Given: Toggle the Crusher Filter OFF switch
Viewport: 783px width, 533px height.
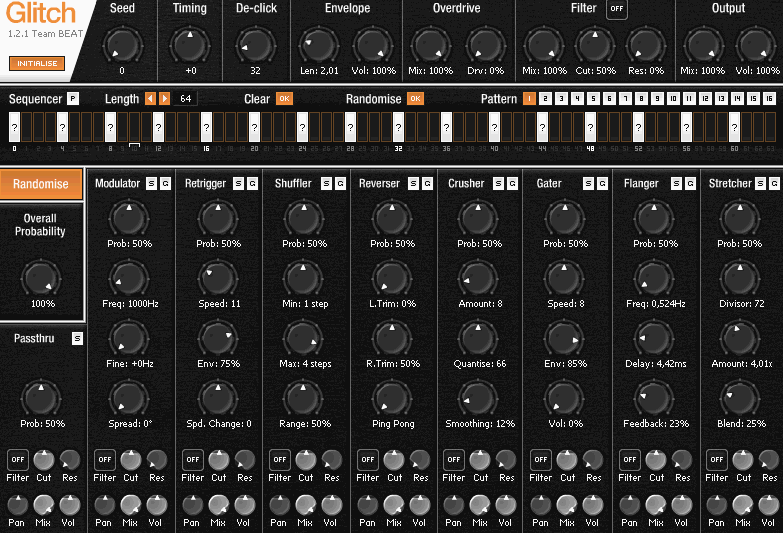Looking at the screenshot, I should (x=454, y=460).
